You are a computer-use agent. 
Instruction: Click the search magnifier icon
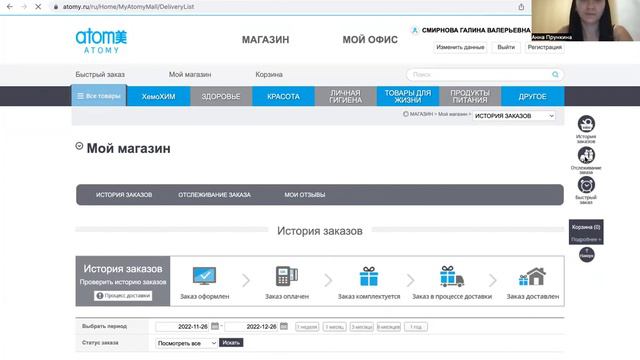[555, 74]
